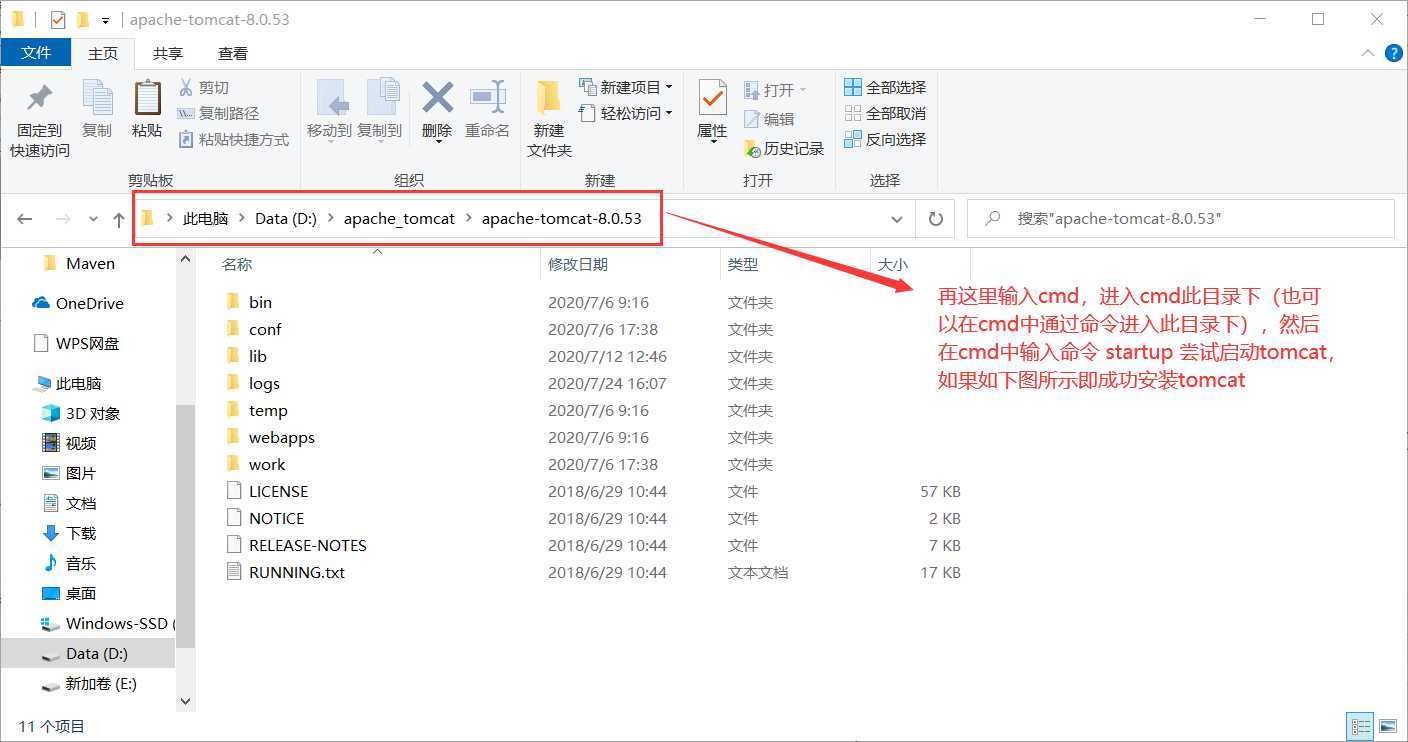Viewport: 1408px width, 742px height.
Task: Select Maven in navigation pane
Action: 88,264
